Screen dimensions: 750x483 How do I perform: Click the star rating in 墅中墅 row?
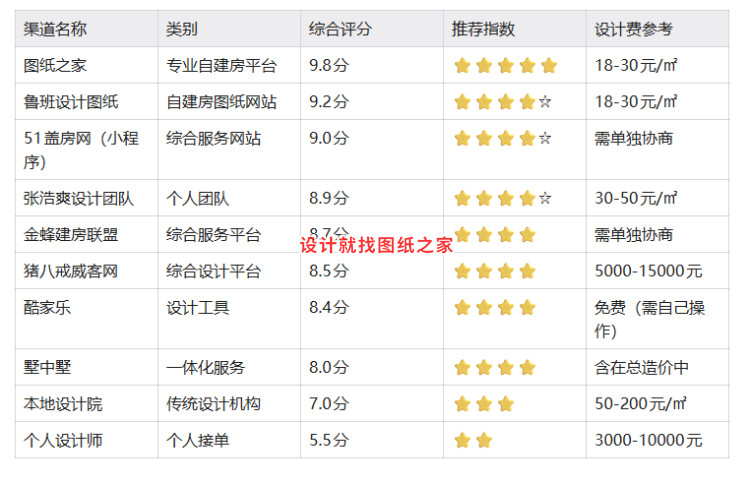pyautogui.click(x=495, y=368)
